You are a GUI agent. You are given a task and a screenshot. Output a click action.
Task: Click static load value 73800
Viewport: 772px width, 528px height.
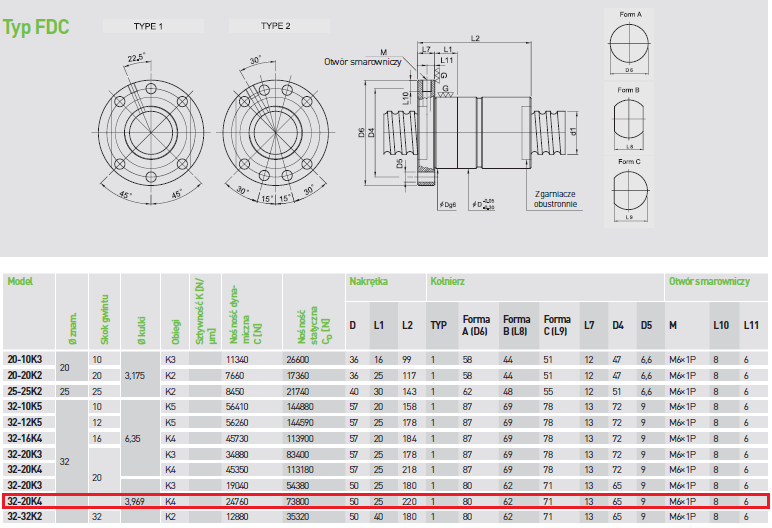(x=299, y=500)
